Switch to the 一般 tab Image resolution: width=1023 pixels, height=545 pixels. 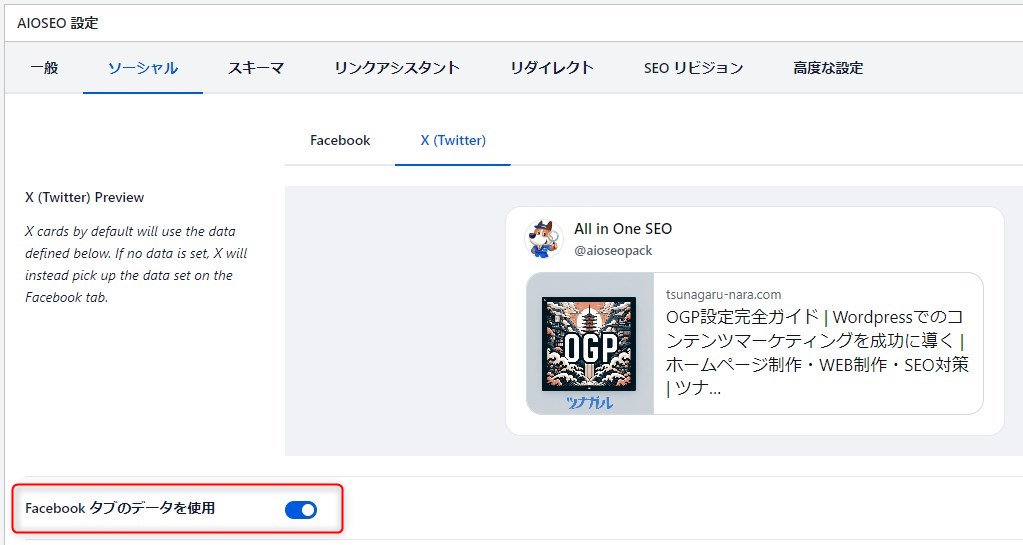(x=44, y=68)
